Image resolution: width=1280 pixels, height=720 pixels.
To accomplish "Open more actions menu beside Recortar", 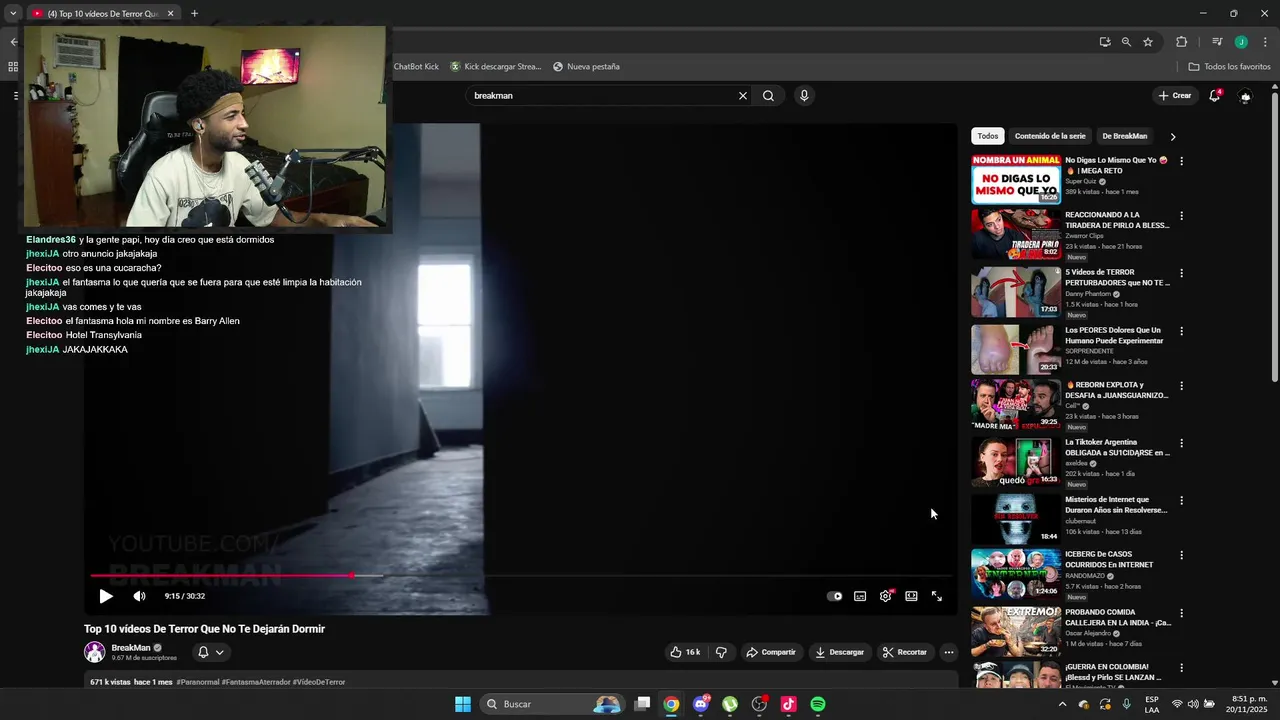I will click(x=949, y=652).
